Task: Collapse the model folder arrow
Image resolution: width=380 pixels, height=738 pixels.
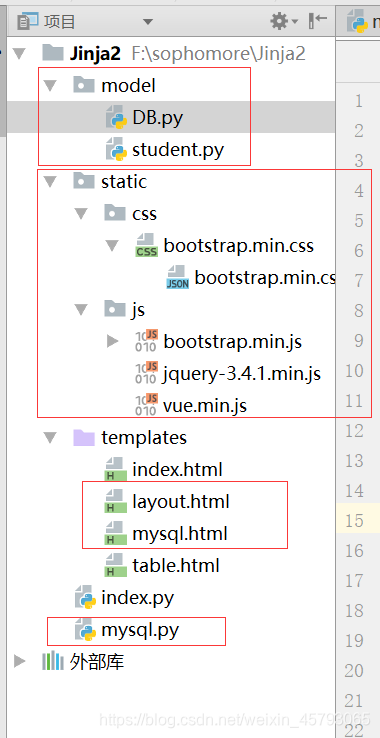Action: tap(50, 86)
